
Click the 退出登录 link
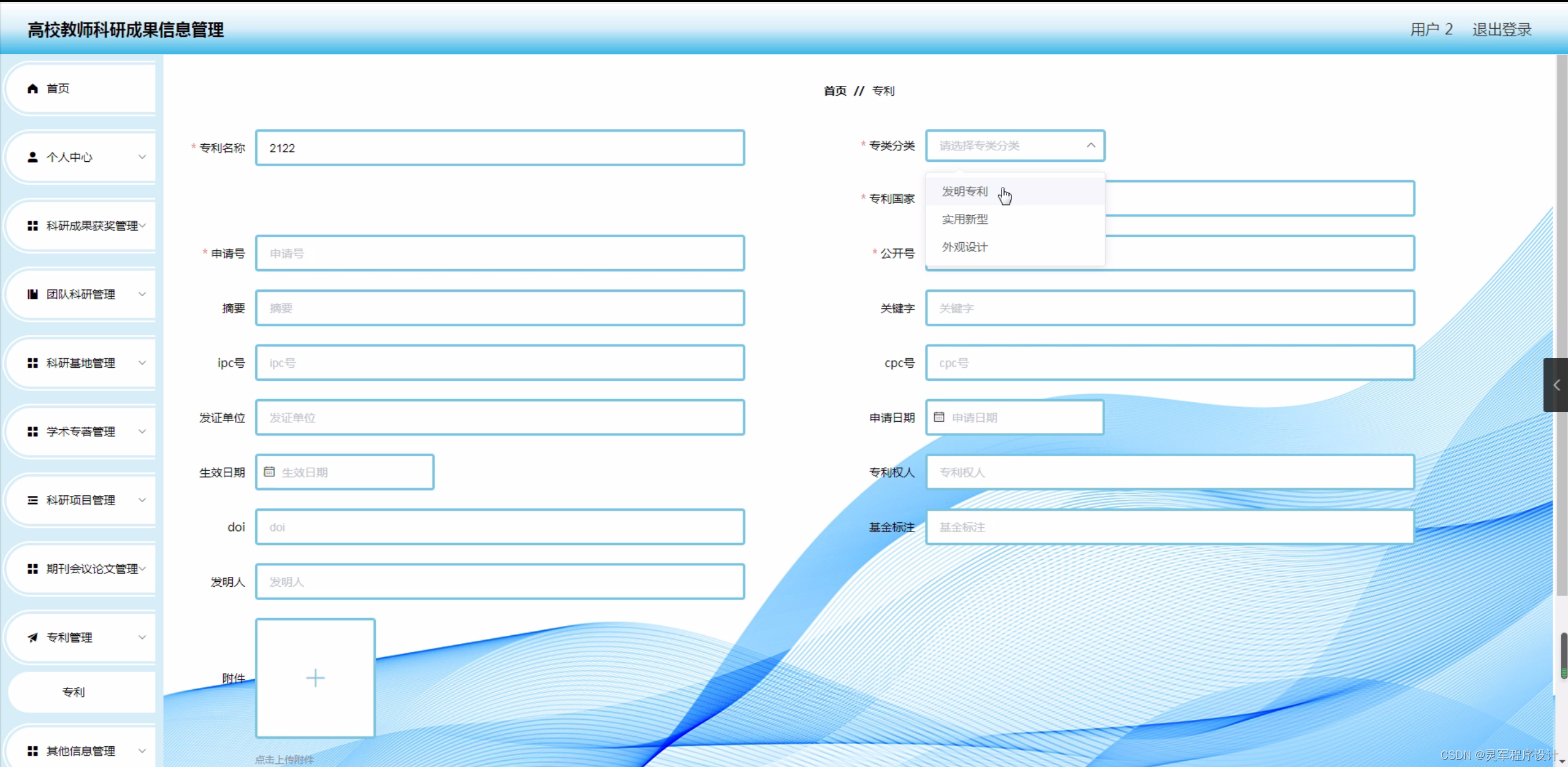[x=1501, y=29]
